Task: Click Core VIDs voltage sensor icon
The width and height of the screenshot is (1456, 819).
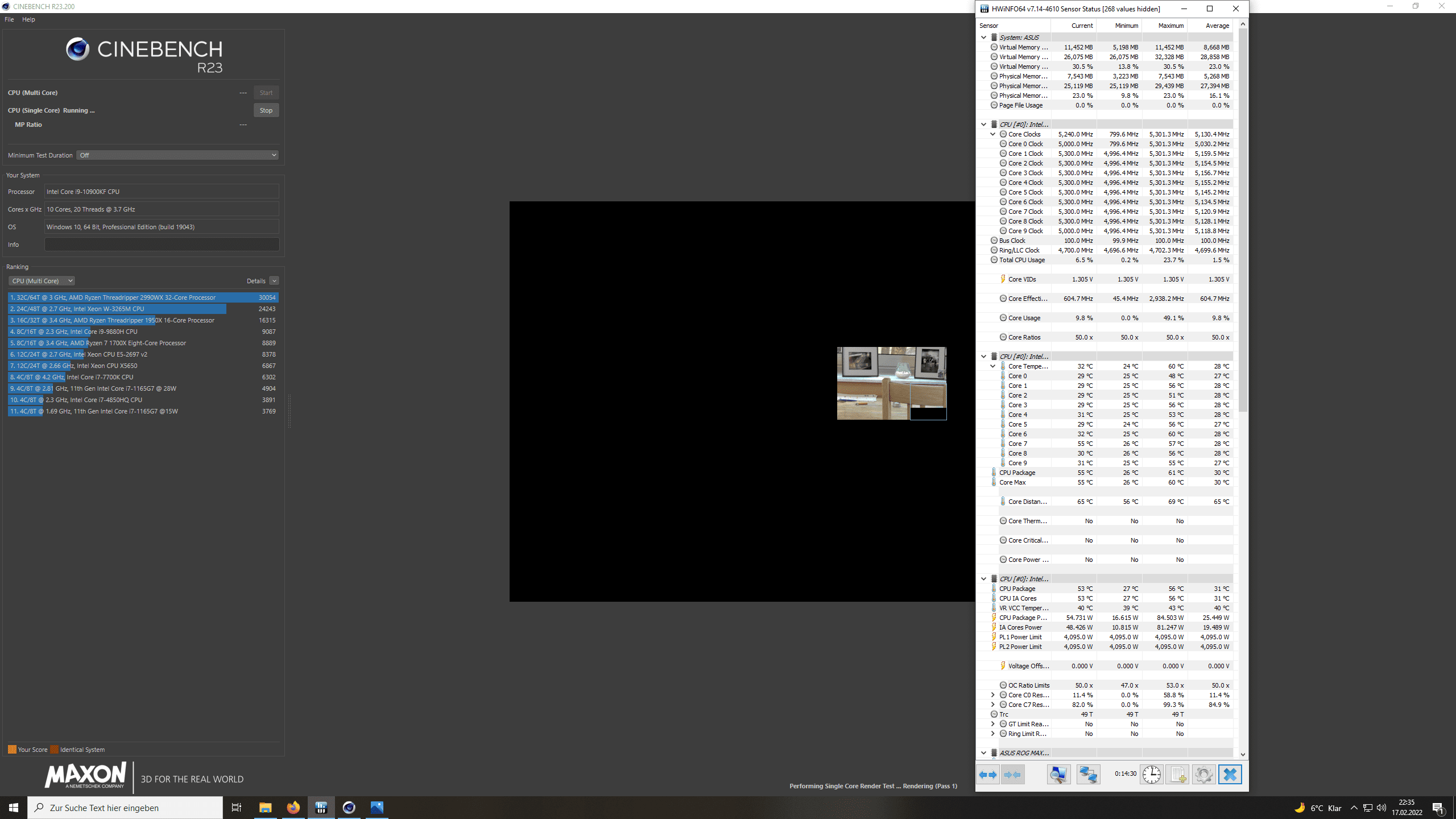Action: (1003, 279)
